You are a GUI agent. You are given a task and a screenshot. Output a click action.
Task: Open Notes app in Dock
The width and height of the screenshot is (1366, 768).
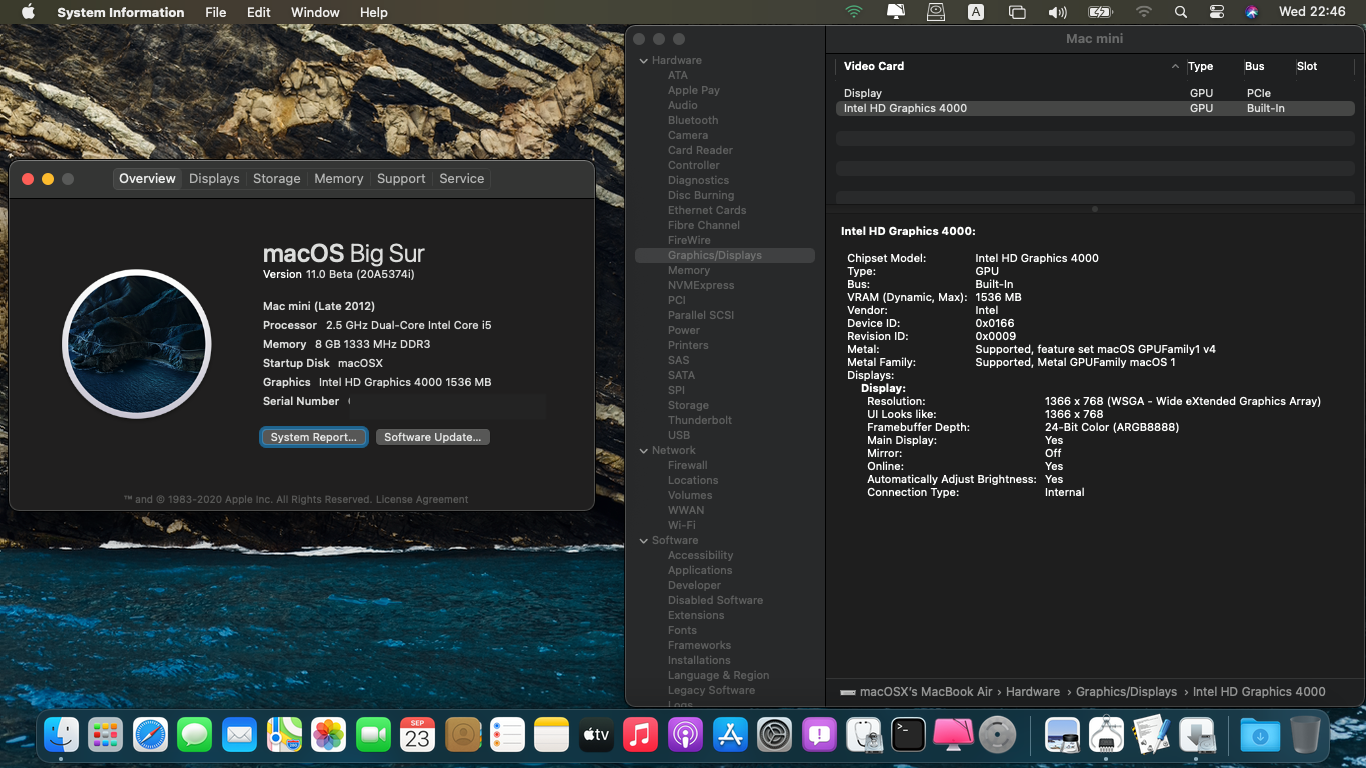[551, 736]
